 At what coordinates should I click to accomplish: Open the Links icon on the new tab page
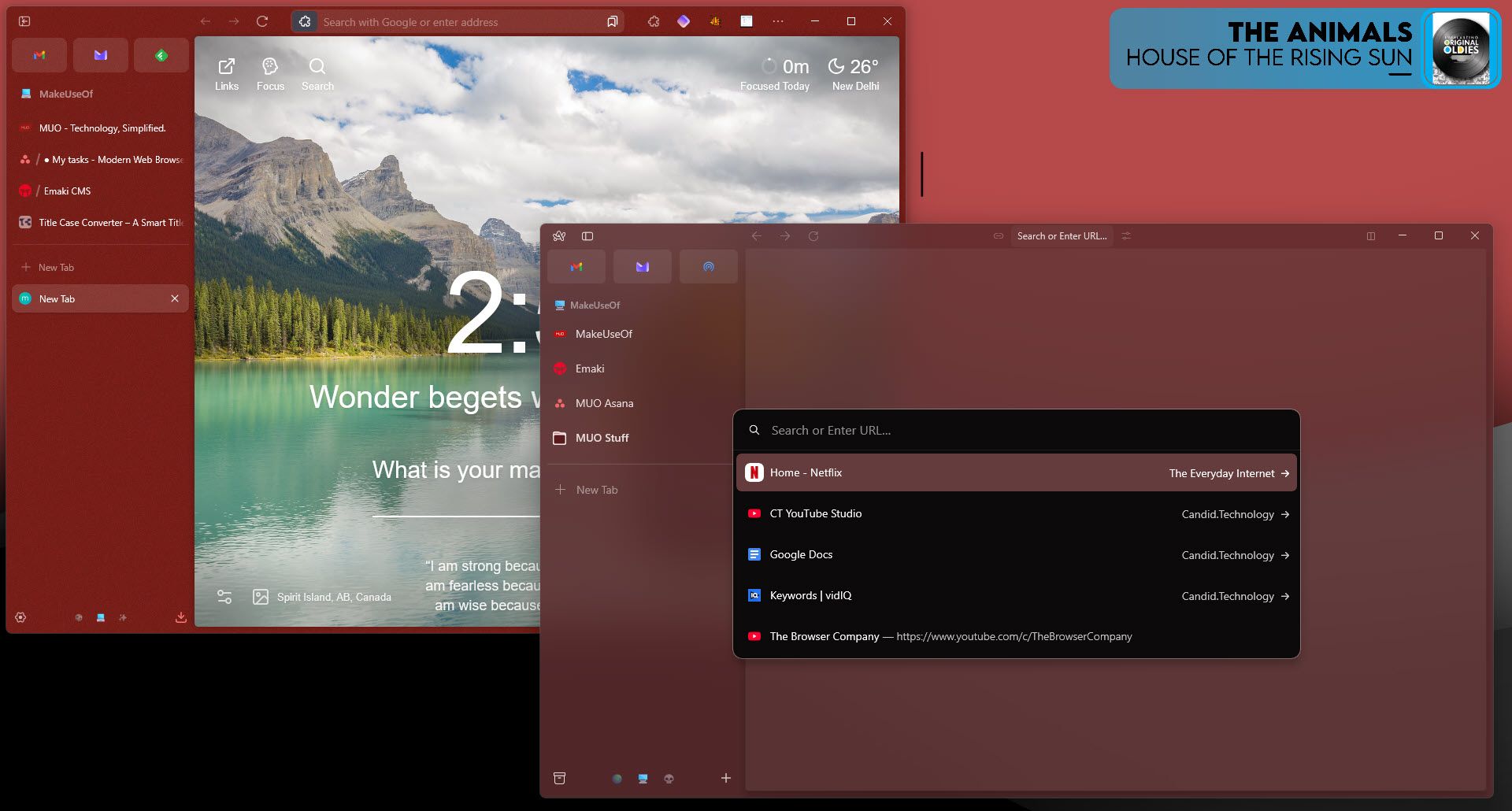coord(227,69)
